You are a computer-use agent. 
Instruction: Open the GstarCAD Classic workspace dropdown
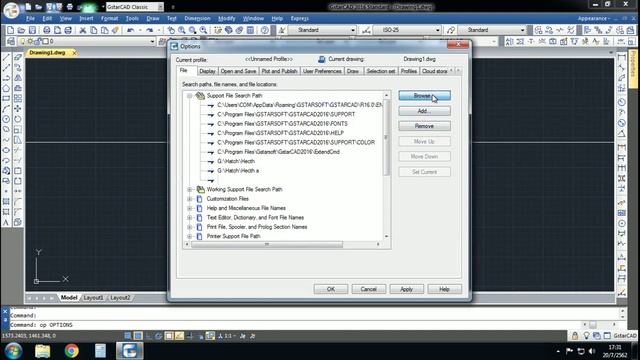point(160,7)
